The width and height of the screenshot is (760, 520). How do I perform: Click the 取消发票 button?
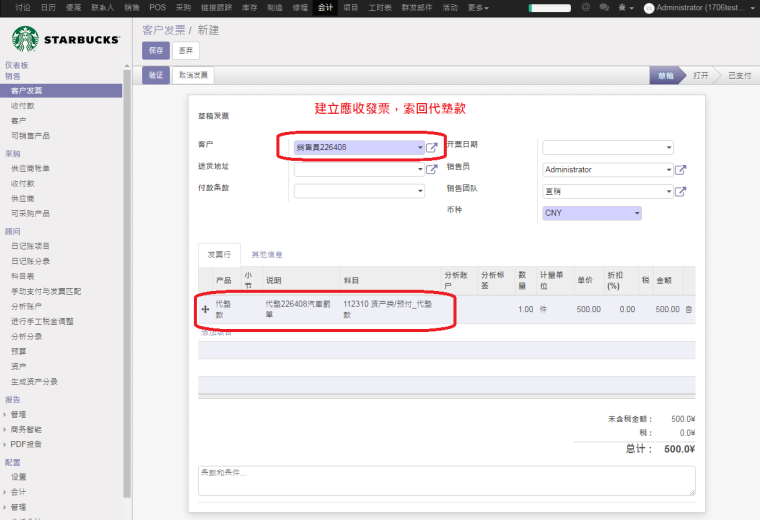pos(193,75)
